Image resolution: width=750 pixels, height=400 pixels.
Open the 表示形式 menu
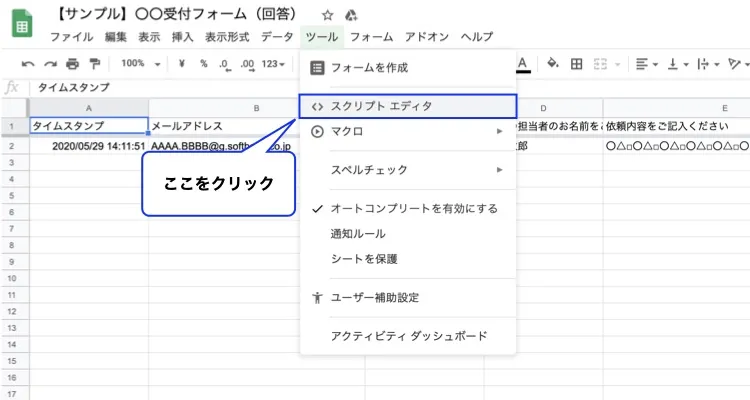(x=227, y=37)
